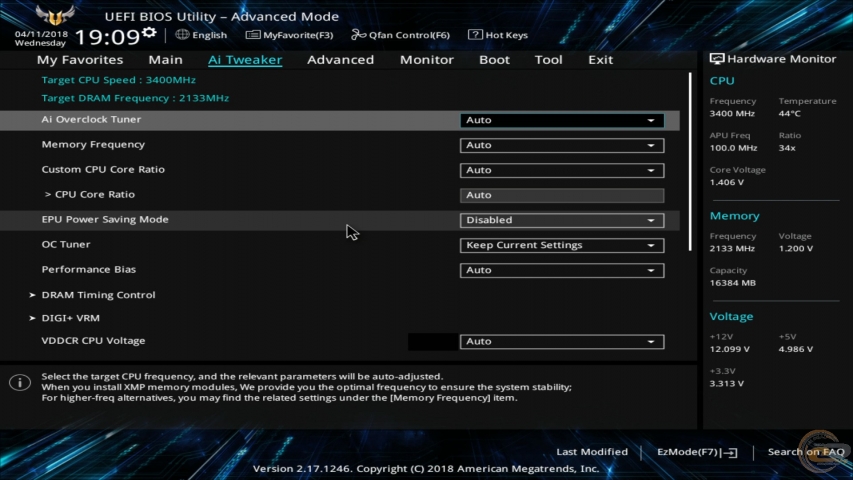Click +5V reading 4.986 V
The height and width of the screenshot is (480, 853).
coord(796,349)
